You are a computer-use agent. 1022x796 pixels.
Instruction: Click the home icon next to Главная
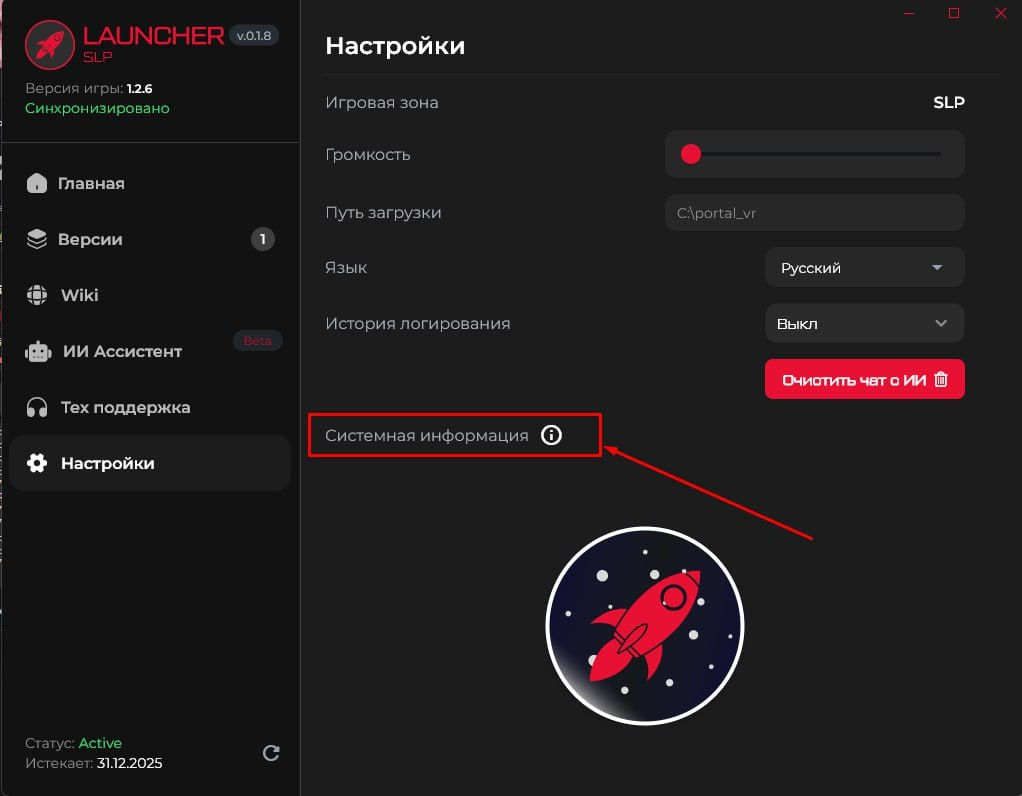pyautogui.click(x=36, y=183)
